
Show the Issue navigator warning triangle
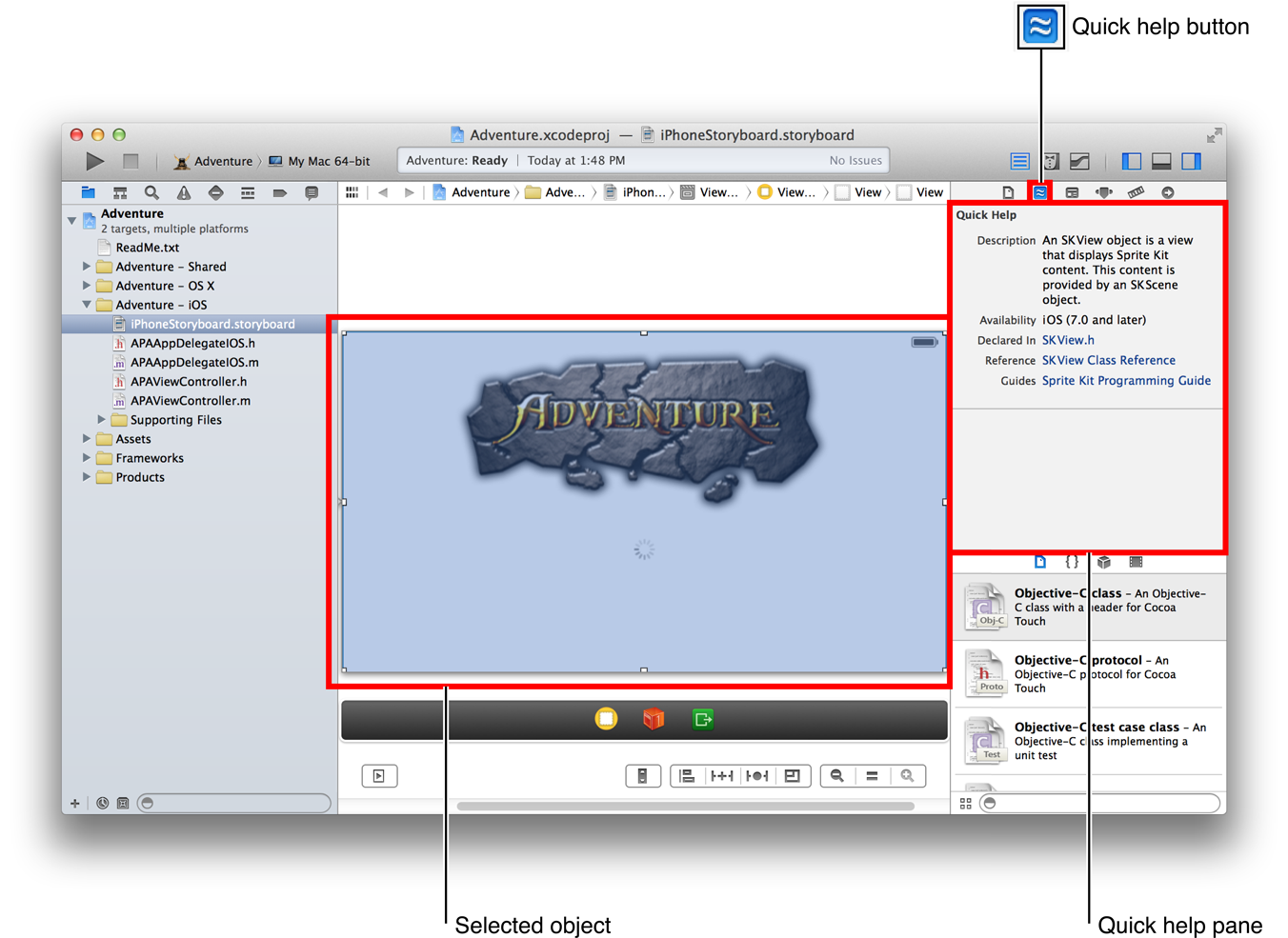click(x=184, y=192)
